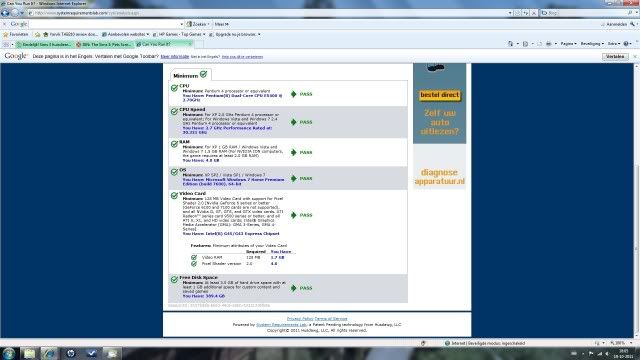
Task: Click the Google toolbar wrench settings icon
Action: (632, 24)
